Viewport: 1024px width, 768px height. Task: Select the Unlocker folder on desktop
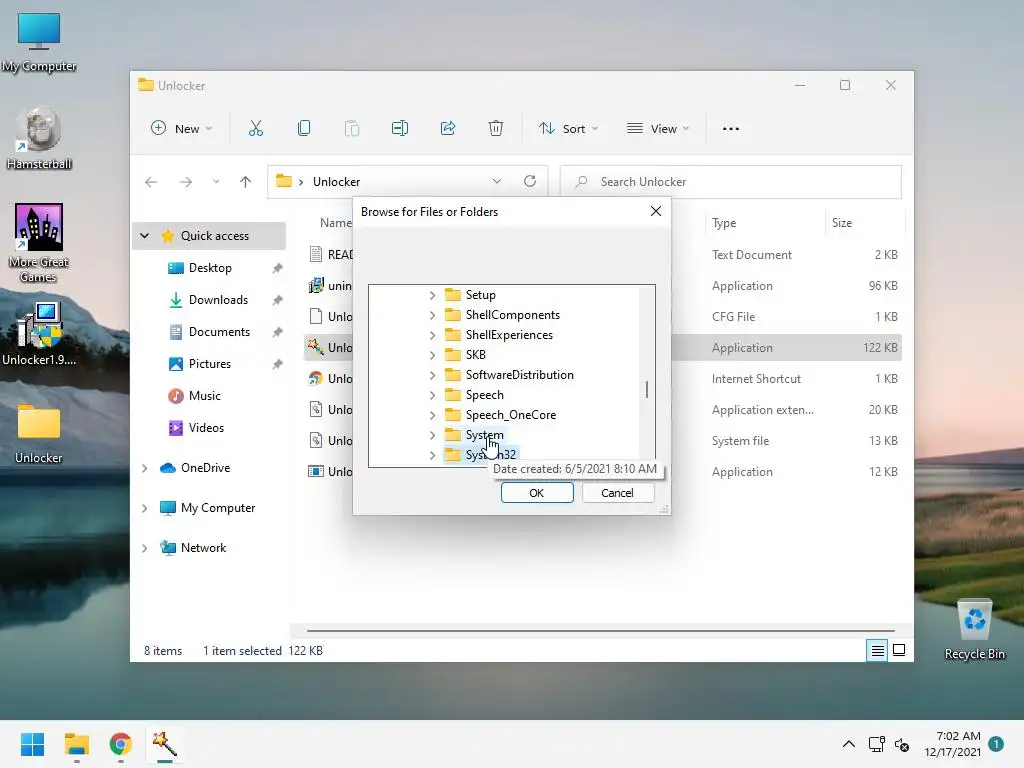click(x=39, y=434)
